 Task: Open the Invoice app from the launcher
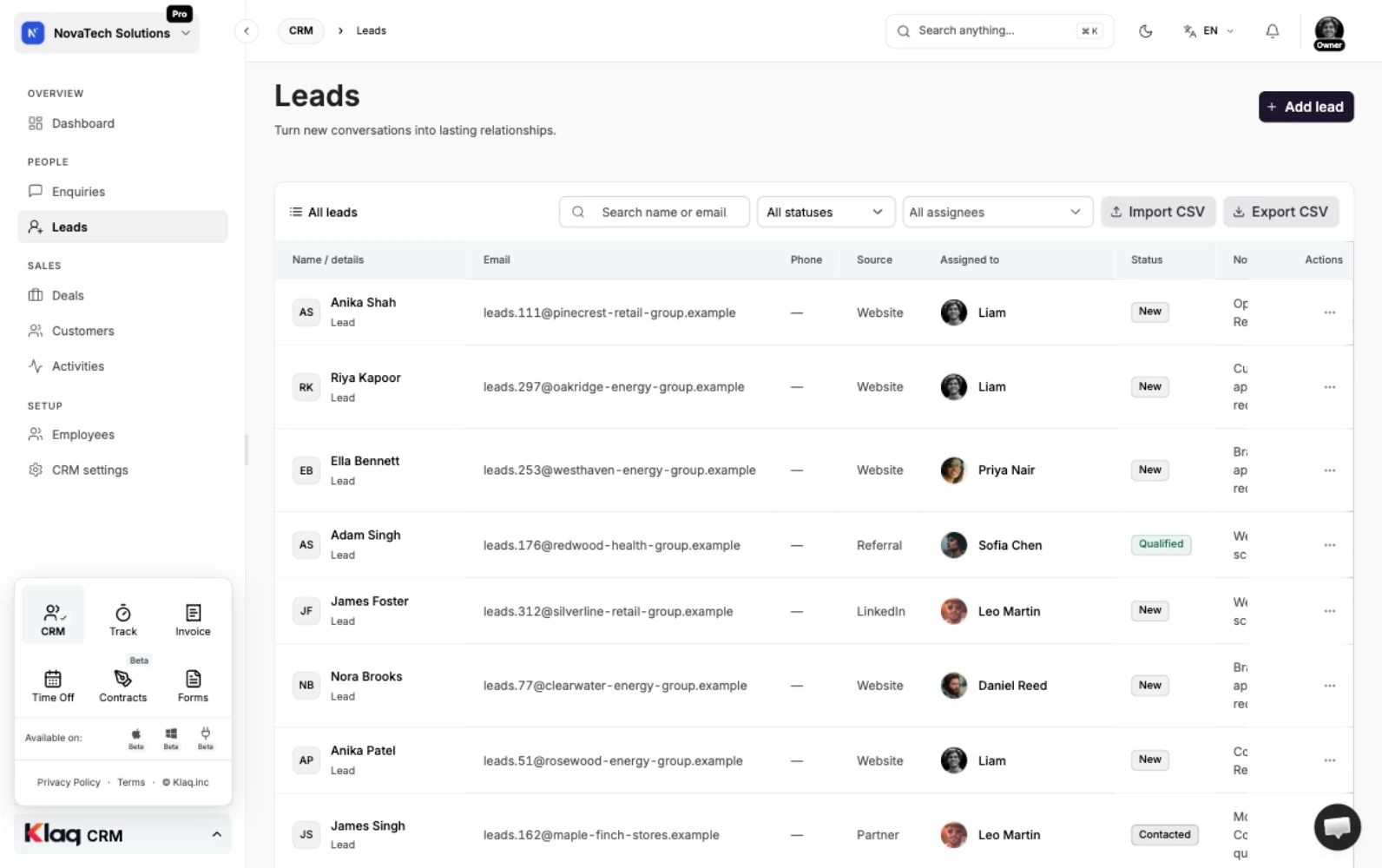[x=193, y=620]
